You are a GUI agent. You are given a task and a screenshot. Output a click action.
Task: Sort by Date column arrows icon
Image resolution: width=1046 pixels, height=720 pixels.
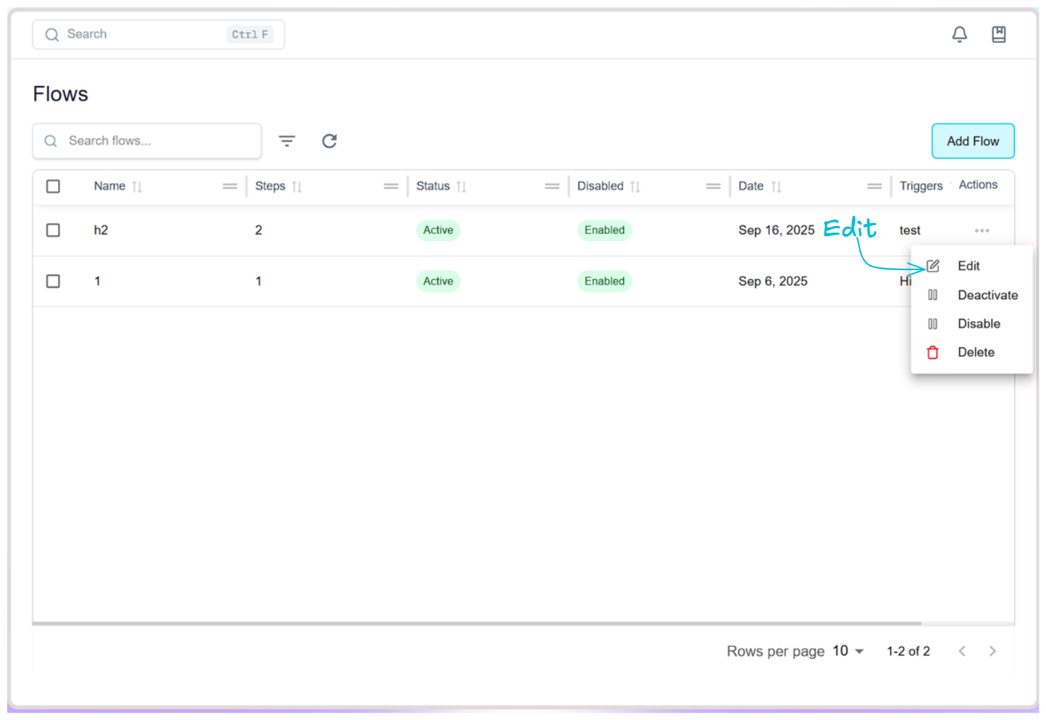click(776, 187)
